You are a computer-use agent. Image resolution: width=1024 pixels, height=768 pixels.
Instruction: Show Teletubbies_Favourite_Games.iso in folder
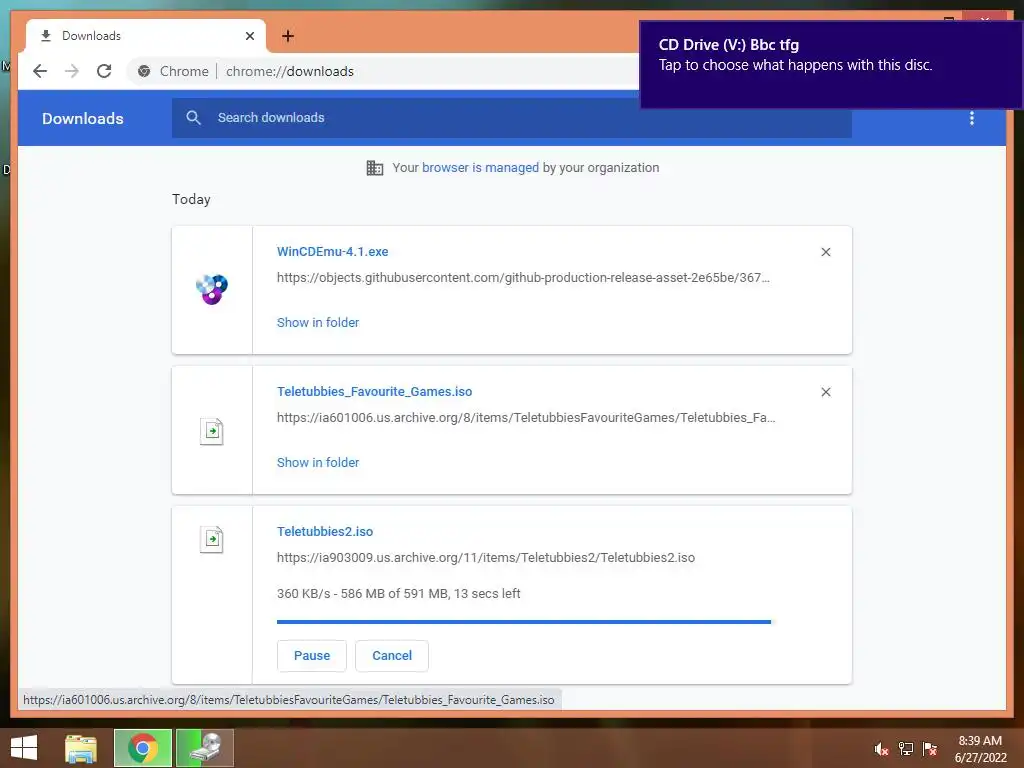318,462
